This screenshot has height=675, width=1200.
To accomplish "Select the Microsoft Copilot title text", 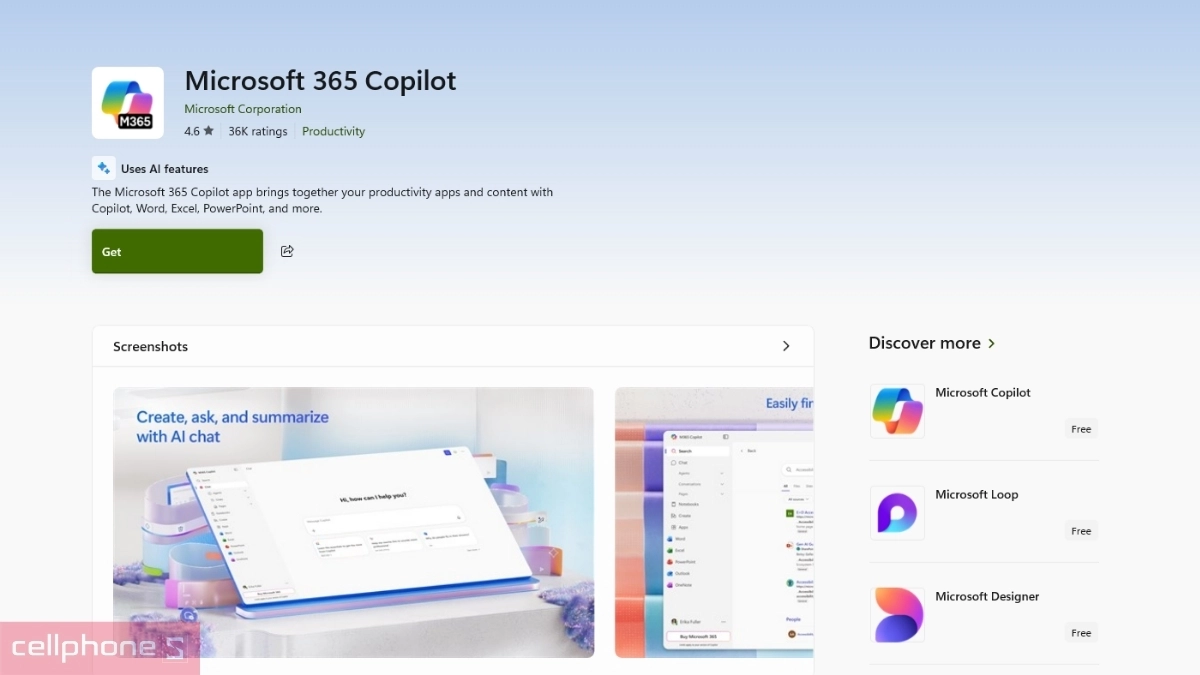I will [982, 393].
